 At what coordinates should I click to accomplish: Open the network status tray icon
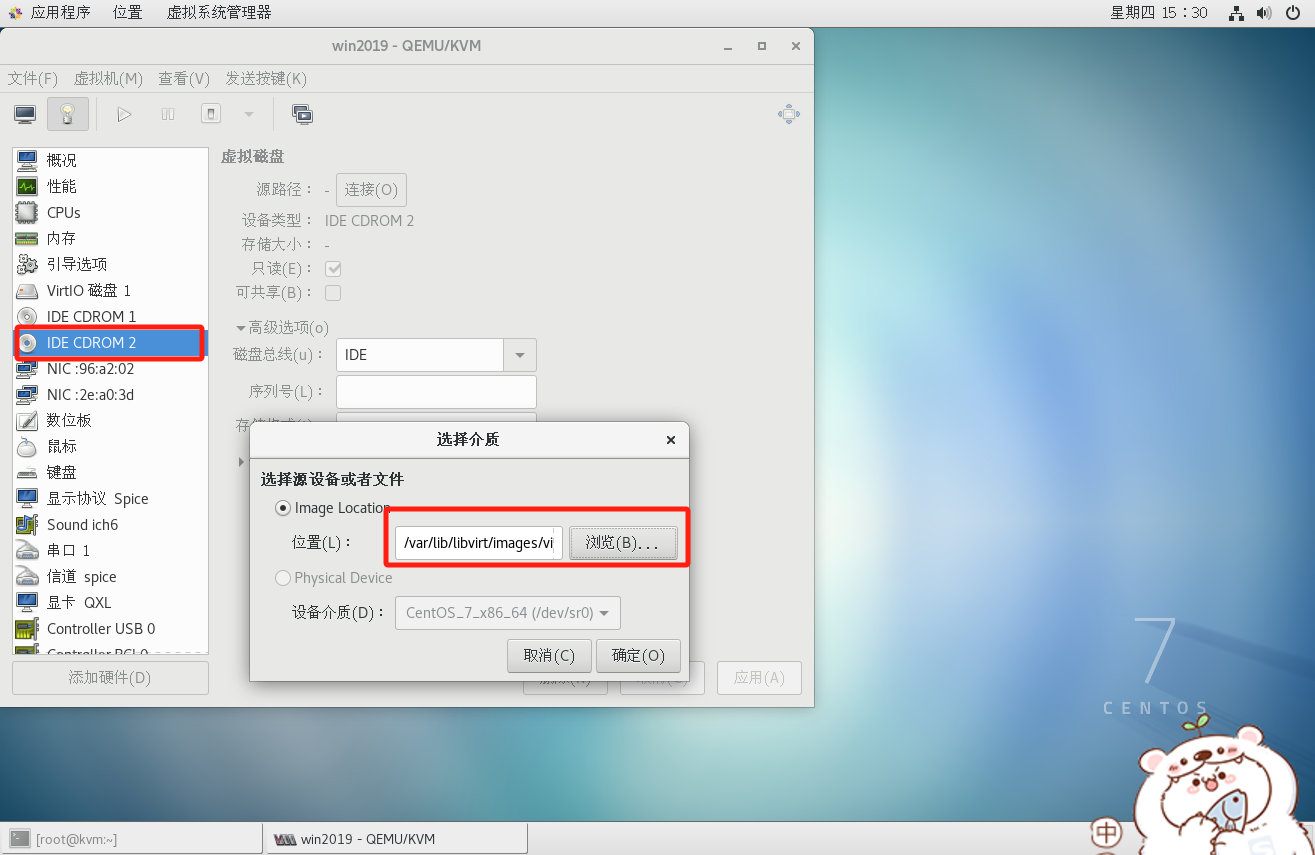coord(1236,13)
